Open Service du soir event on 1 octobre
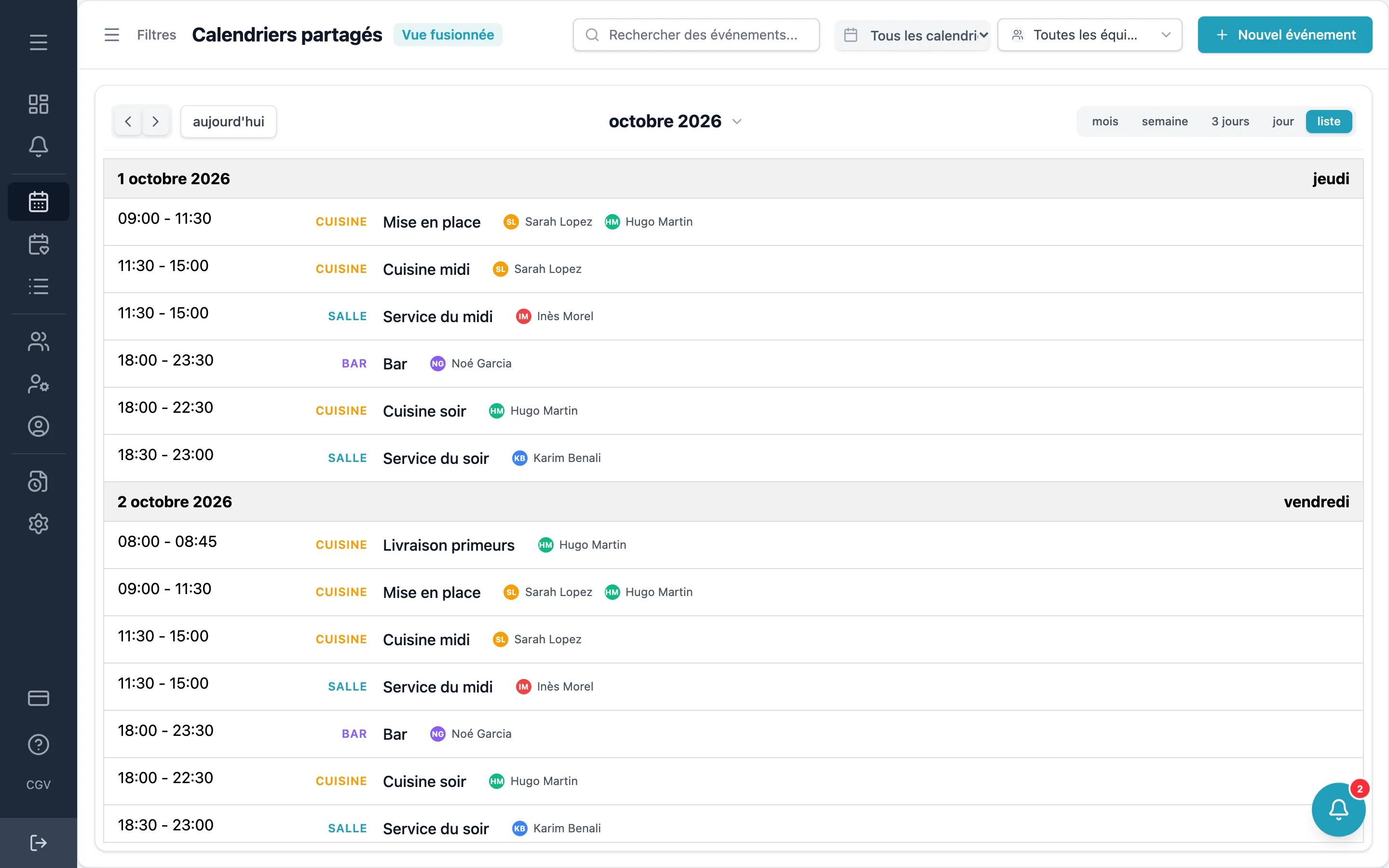The height and width of the screenshot is (868, 1389). [x=733, y=458]
